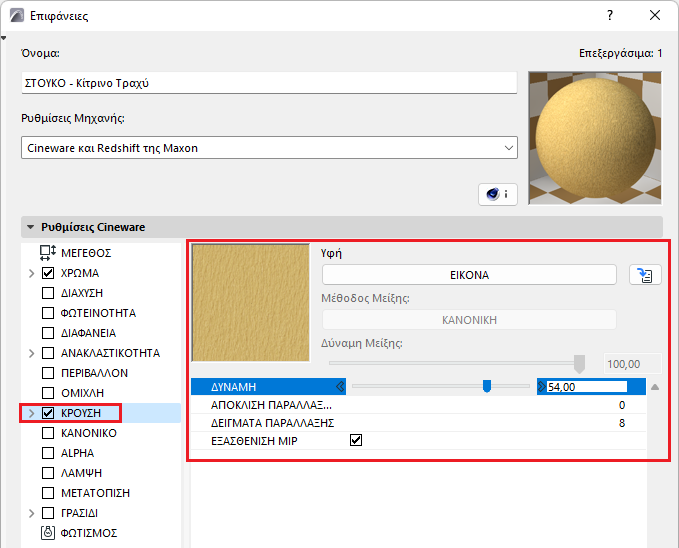
Task: Click the load texture icon next to ΕΙΚΟΝΑ
Action: coord(645,275)
